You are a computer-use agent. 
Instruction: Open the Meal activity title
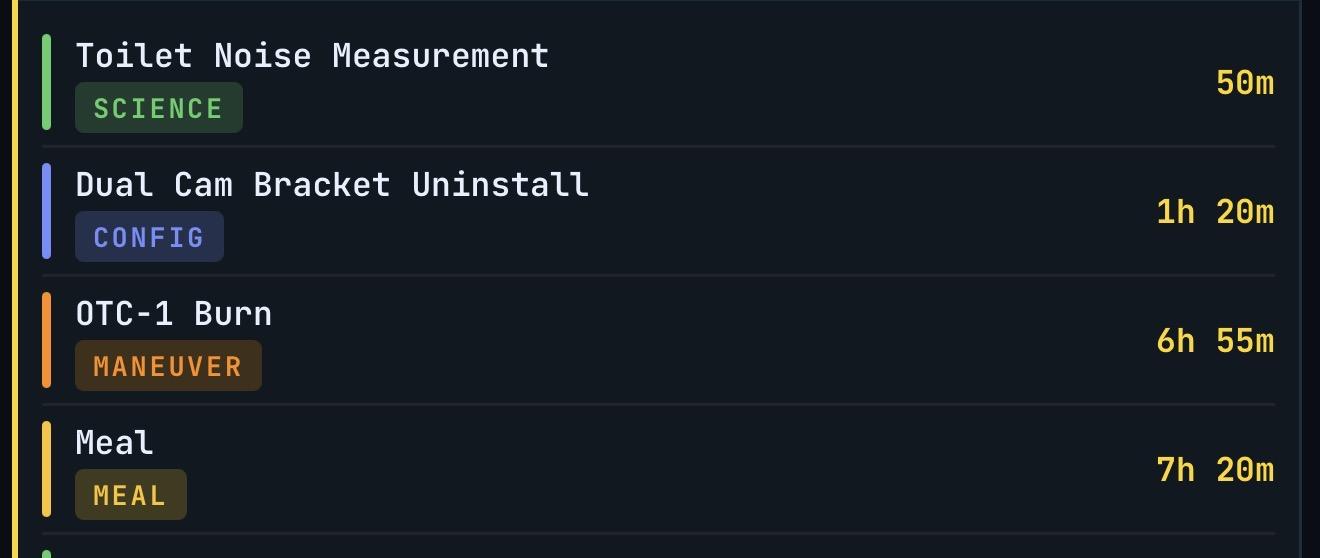tap(115, 442)
